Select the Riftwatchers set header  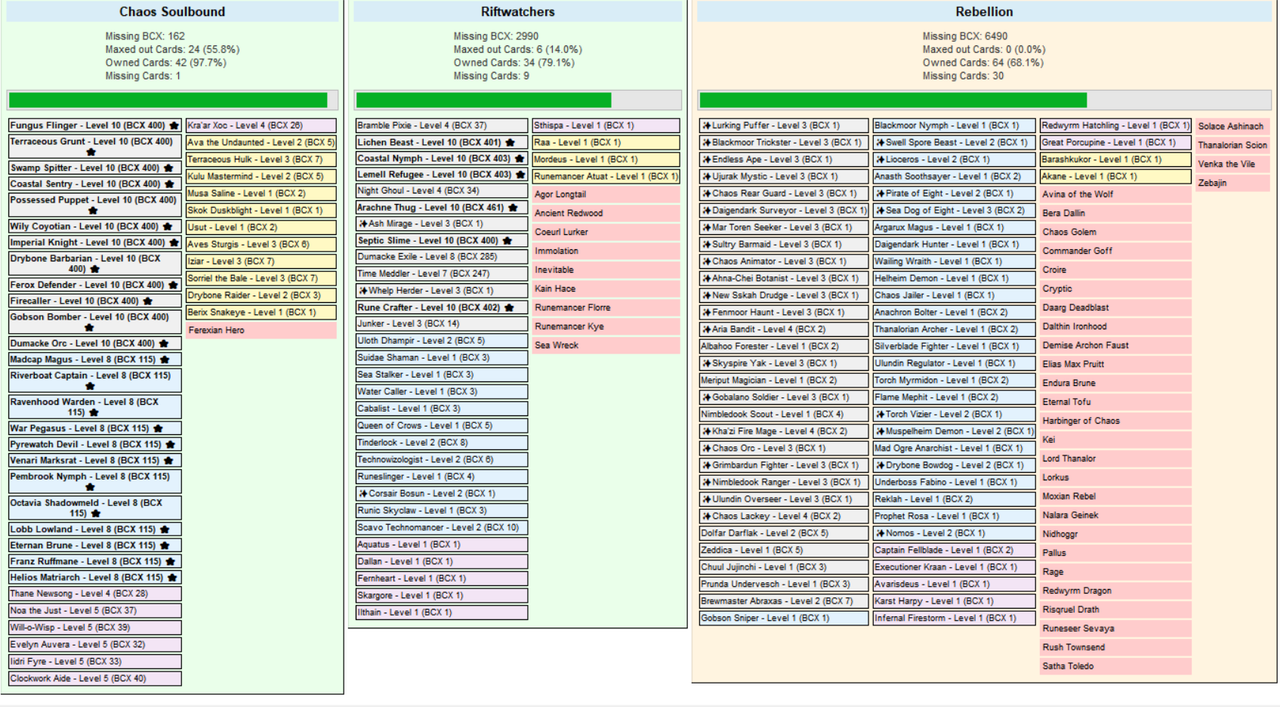coord(518,12)
